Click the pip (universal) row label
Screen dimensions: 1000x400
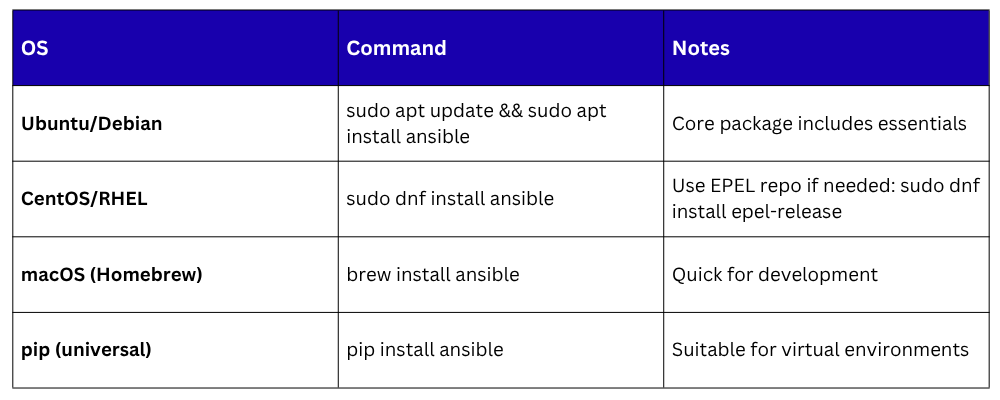(86, 350)
